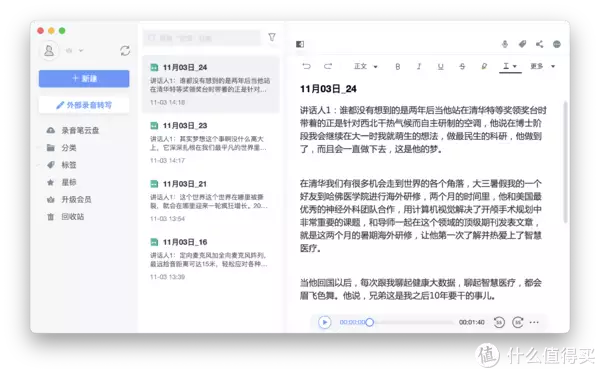Click the cloud icon beside 录音笔云盘
This screenshot has height=373, width=600.
[51, 130]
